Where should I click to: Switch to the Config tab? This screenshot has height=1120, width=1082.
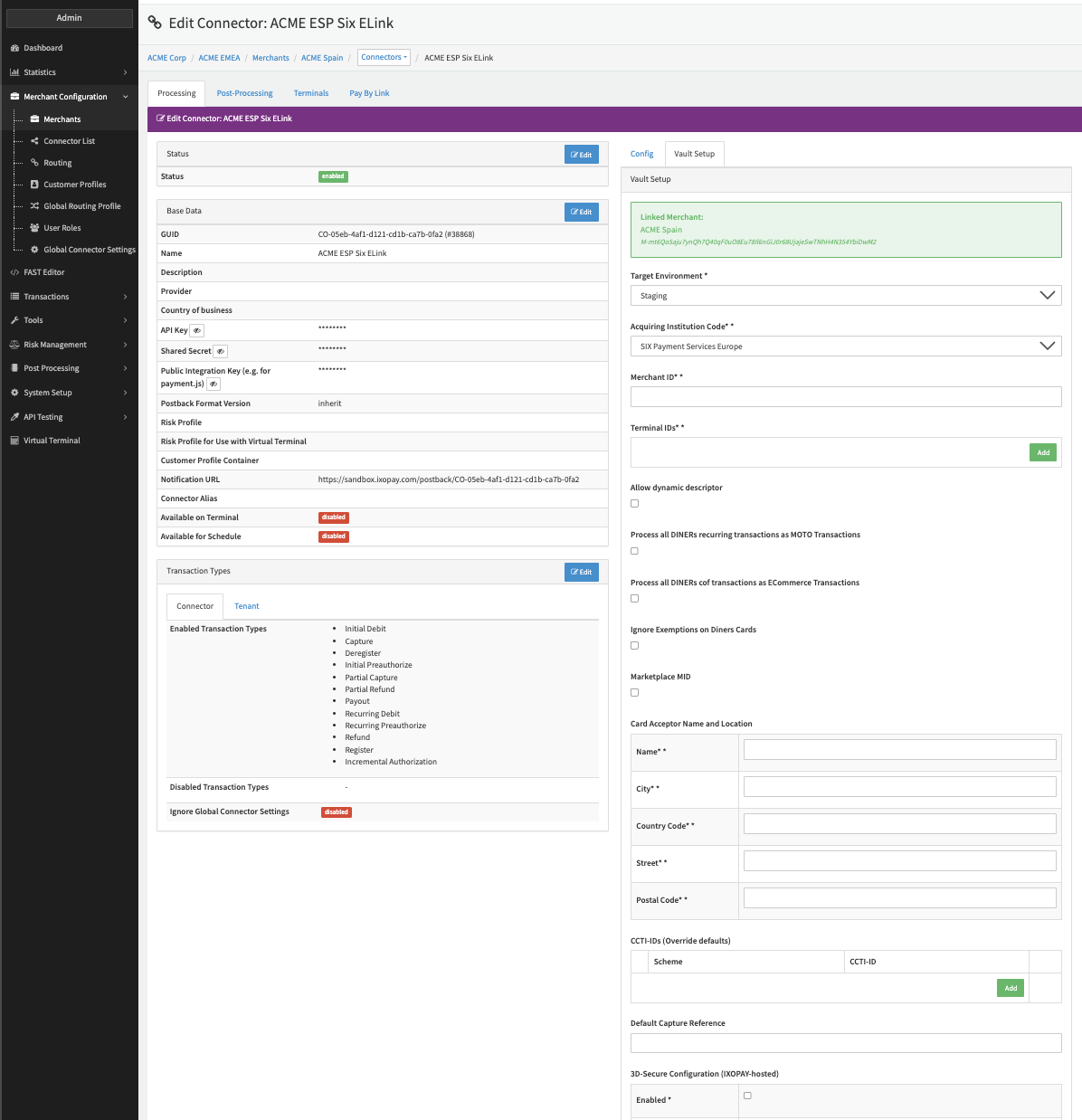(x=641, y=154)
